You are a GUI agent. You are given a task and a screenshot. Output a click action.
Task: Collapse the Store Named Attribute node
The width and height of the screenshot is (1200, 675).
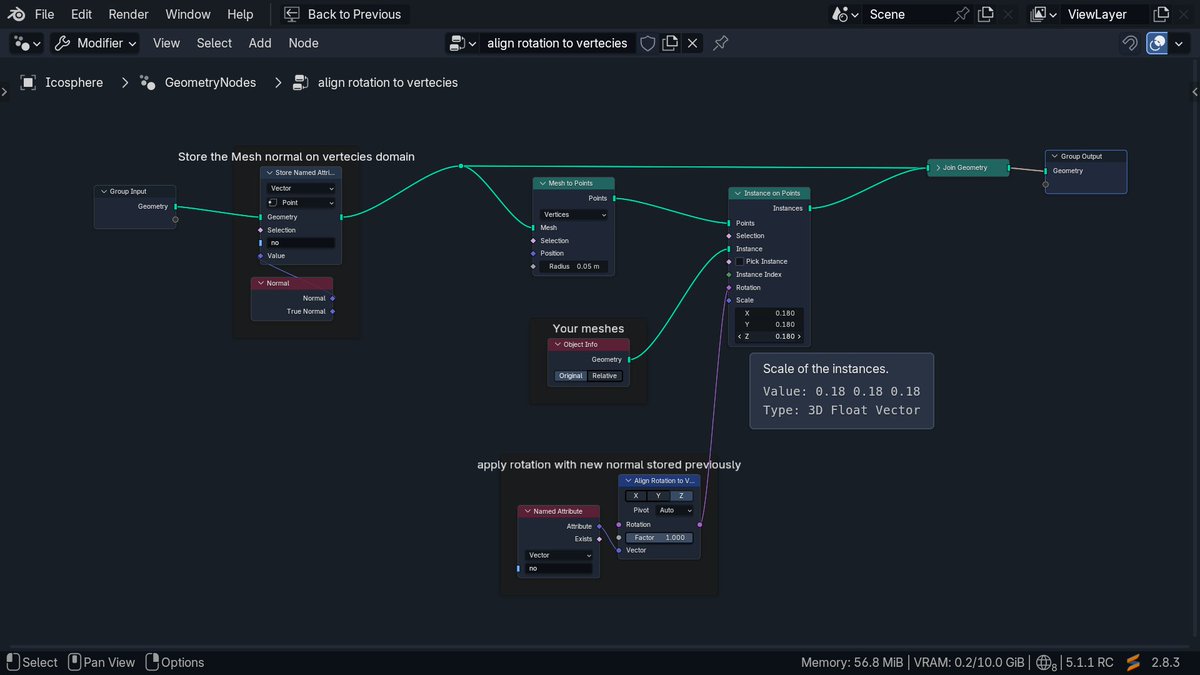[269, 173]
